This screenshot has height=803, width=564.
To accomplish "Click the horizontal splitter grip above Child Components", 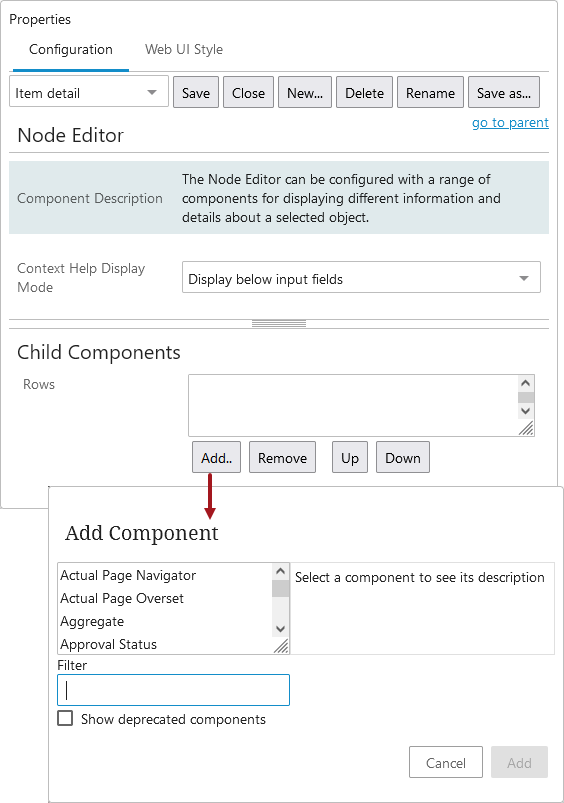I will (x=279, y=324).
